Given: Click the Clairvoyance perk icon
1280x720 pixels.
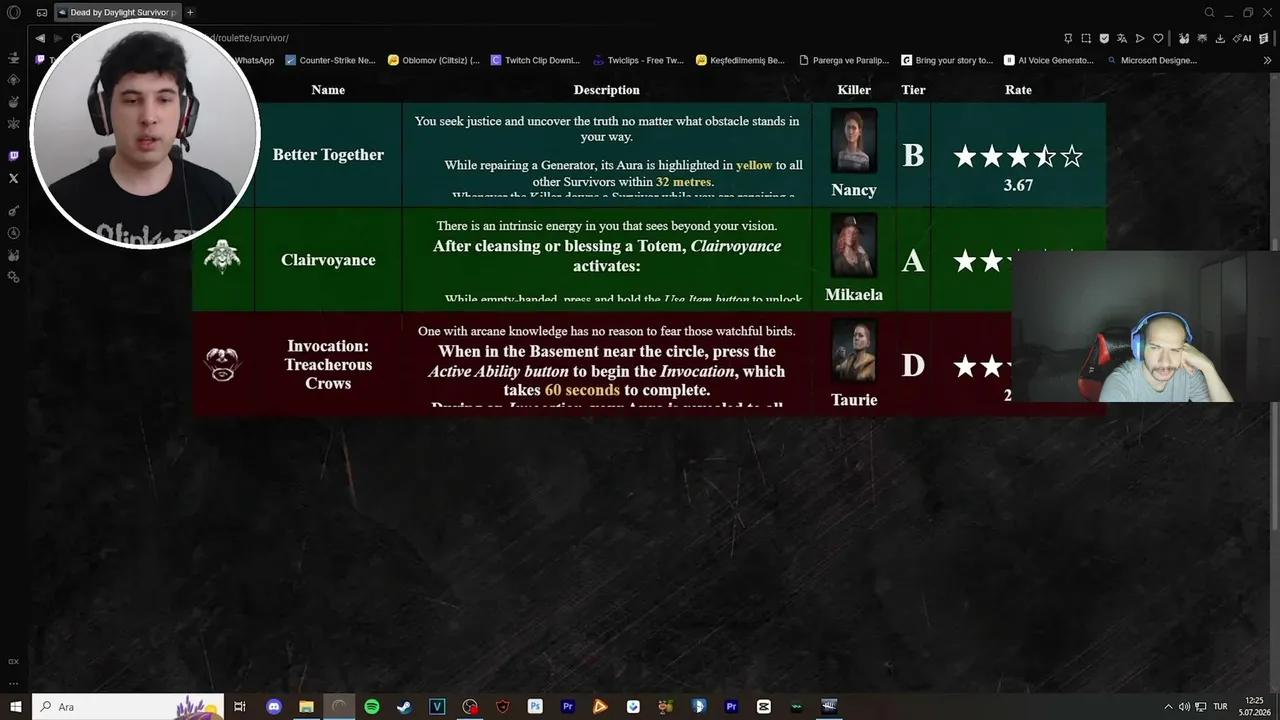Looking at the screenshot, I should [x=222, y=257].
